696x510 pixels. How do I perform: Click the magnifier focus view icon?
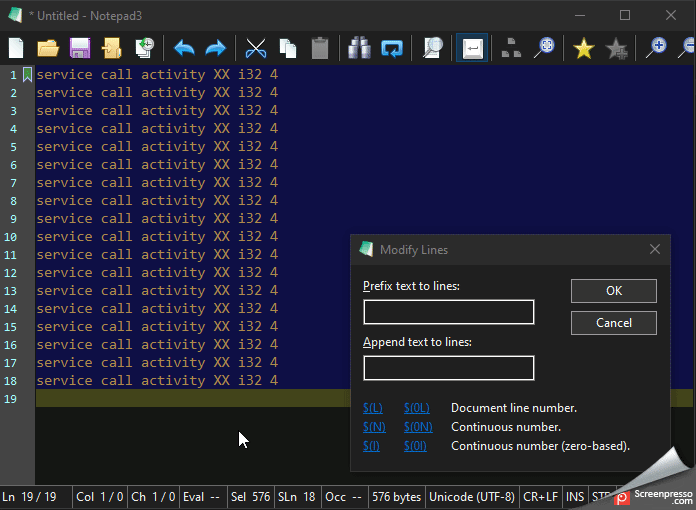pyautogui.click(x=544, y=48)
